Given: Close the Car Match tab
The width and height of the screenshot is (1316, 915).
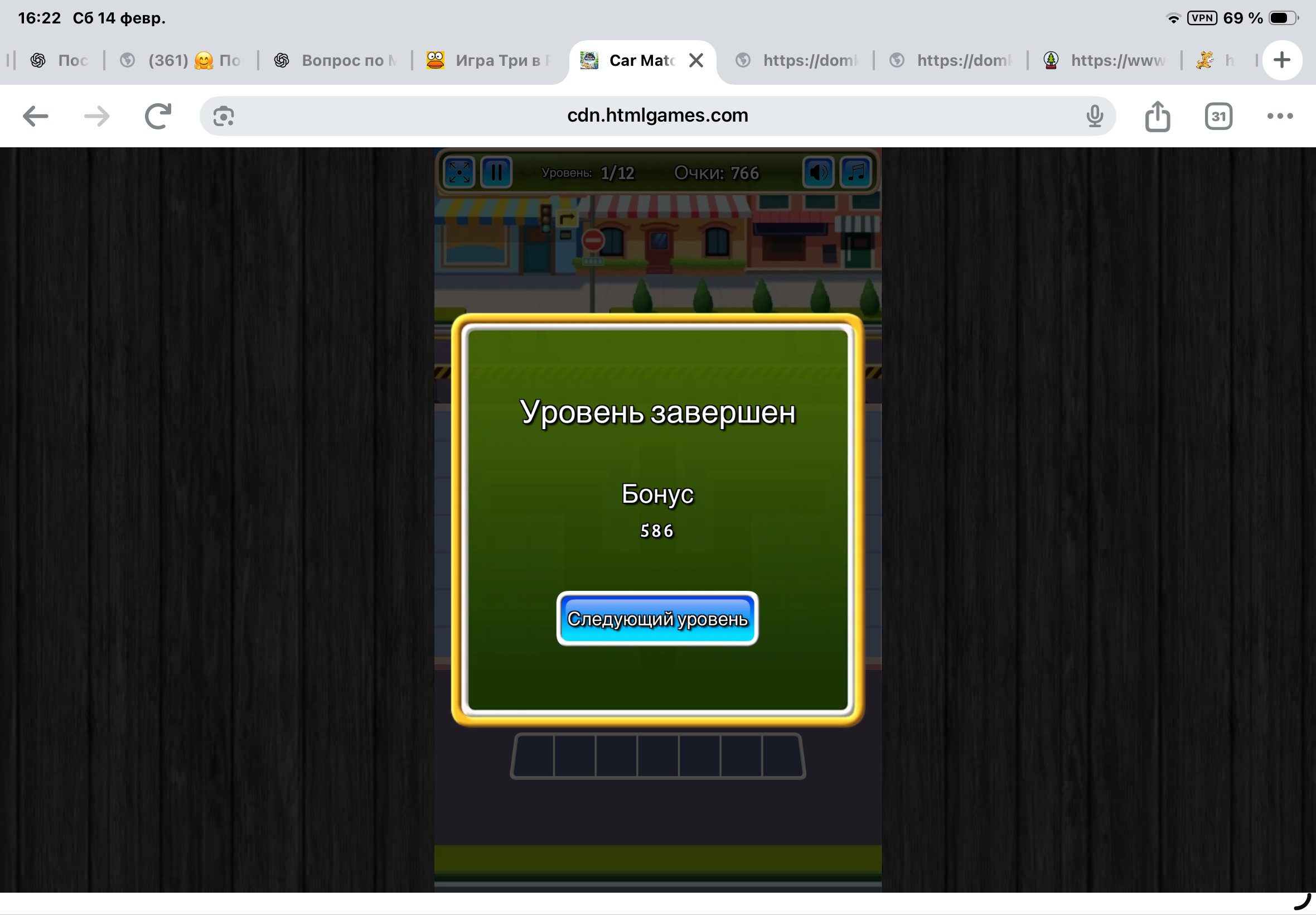Looking at the screenshot, I should (696, 60).
